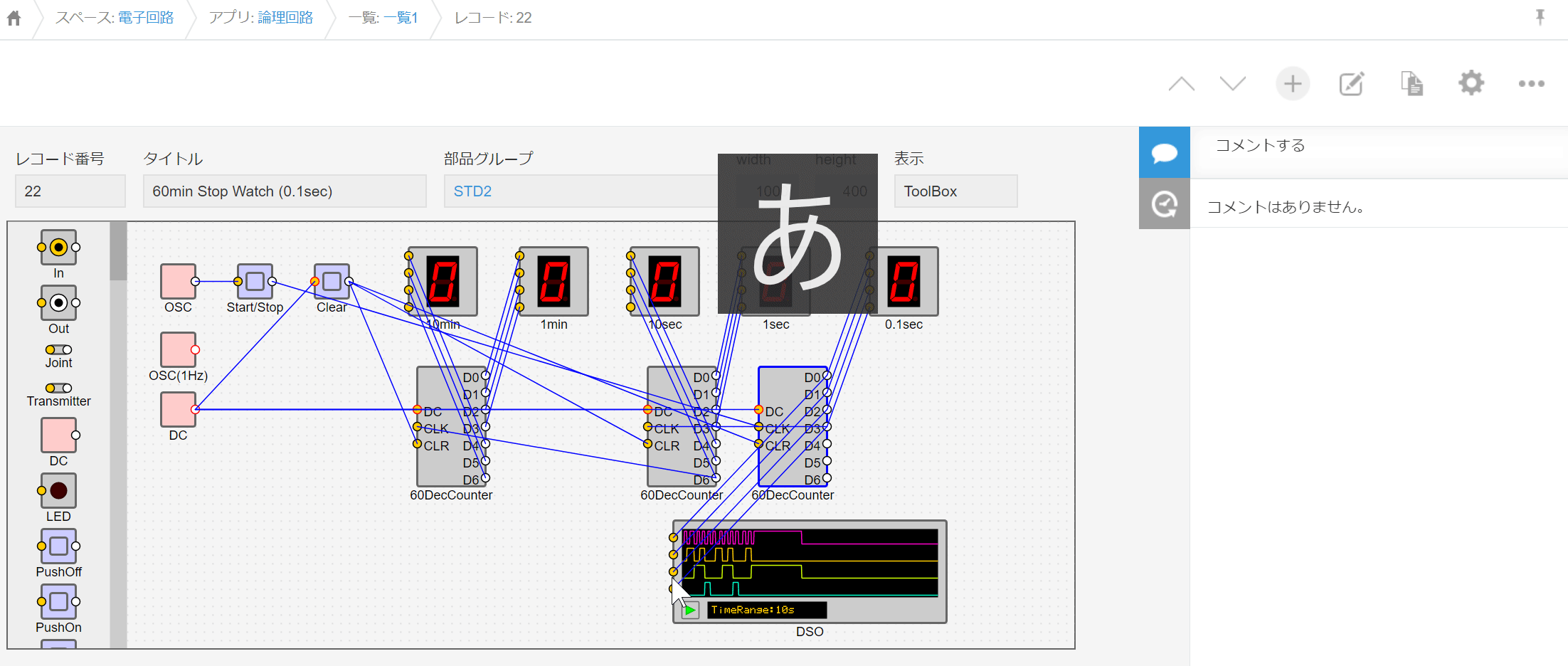Select the 60DecCounter beneath the 10sec display
Image resolution: width=1568 pixels, height=666 pixels.
pyautogui.click(x=682, y=426)
